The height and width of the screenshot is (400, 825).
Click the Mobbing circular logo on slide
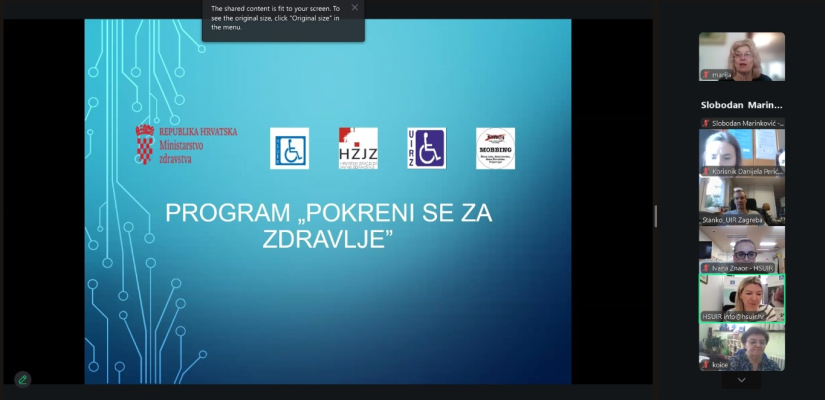496,148
